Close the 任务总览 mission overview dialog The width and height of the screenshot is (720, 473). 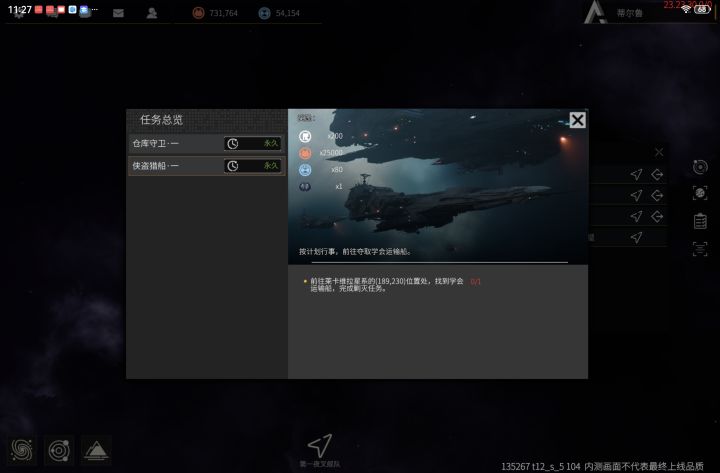(578, 120)
